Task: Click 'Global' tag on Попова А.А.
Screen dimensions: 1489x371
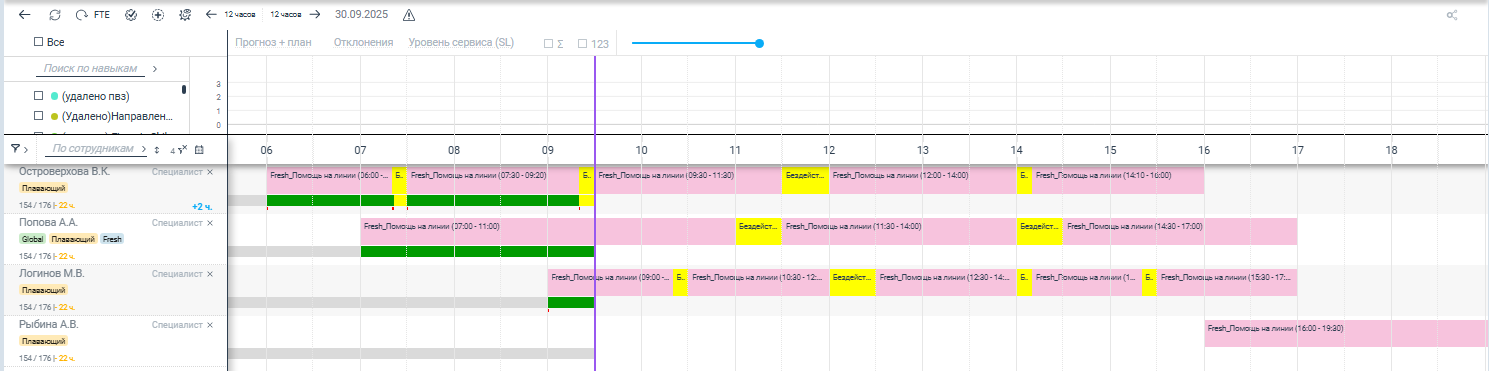Action: [32, 240]
